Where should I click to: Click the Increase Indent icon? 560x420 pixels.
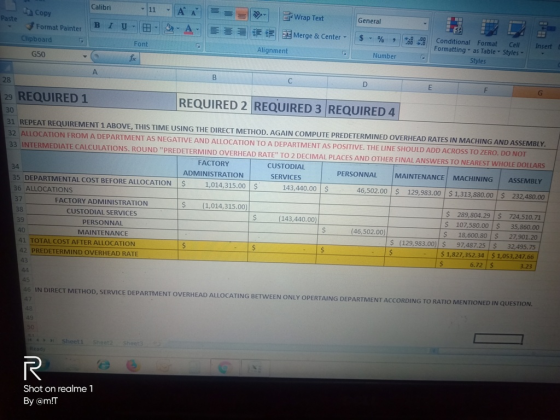coord(270,34)
